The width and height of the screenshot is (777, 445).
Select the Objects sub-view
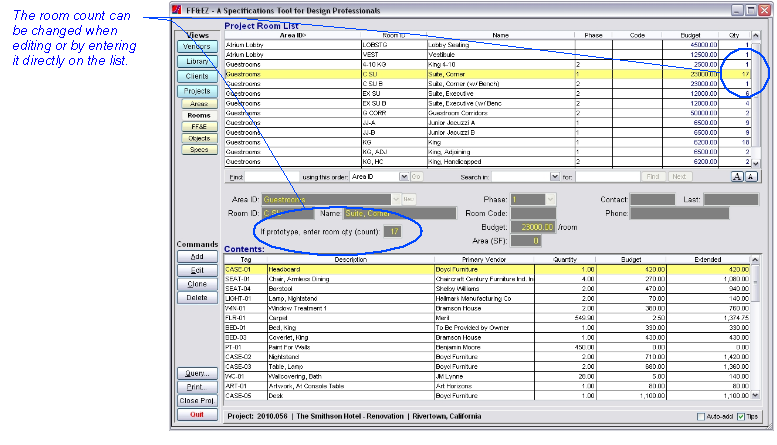[x=199, y=138]
